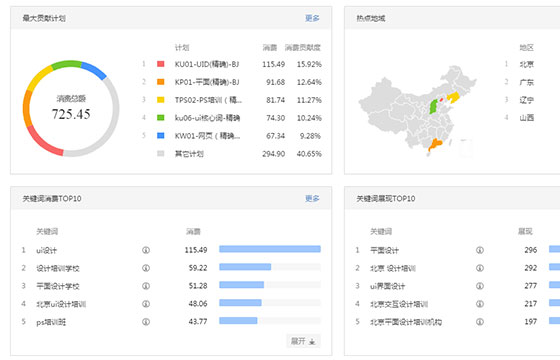Viewport: 560px width, 360px height.
Task: Click info icon beside ui界面设计 impressions row
Action: (x=480, y=286)
